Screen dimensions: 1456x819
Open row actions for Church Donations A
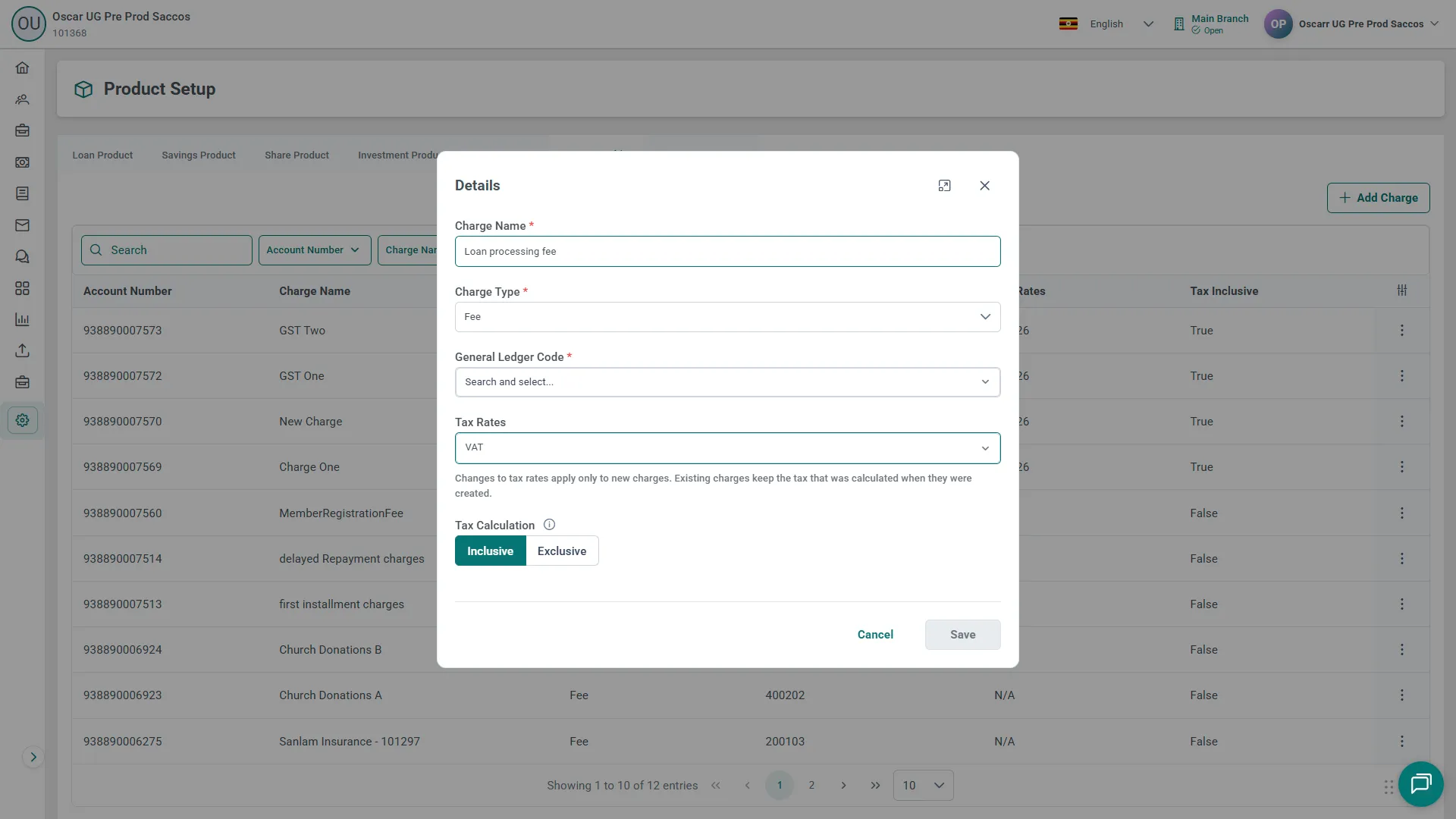(1401, 695)
